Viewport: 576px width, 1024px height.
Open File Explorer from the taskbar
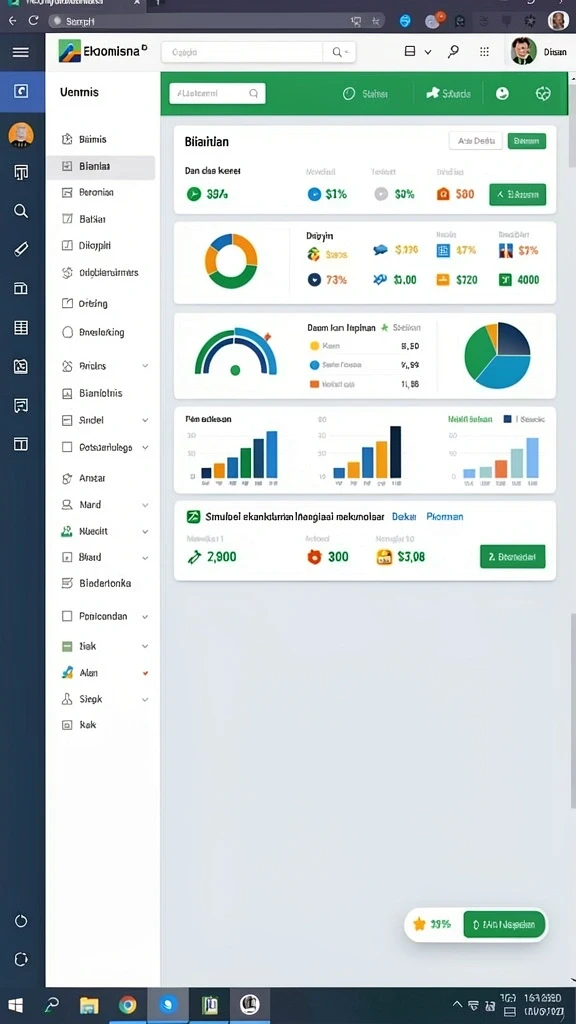[x=89, y=1004]
